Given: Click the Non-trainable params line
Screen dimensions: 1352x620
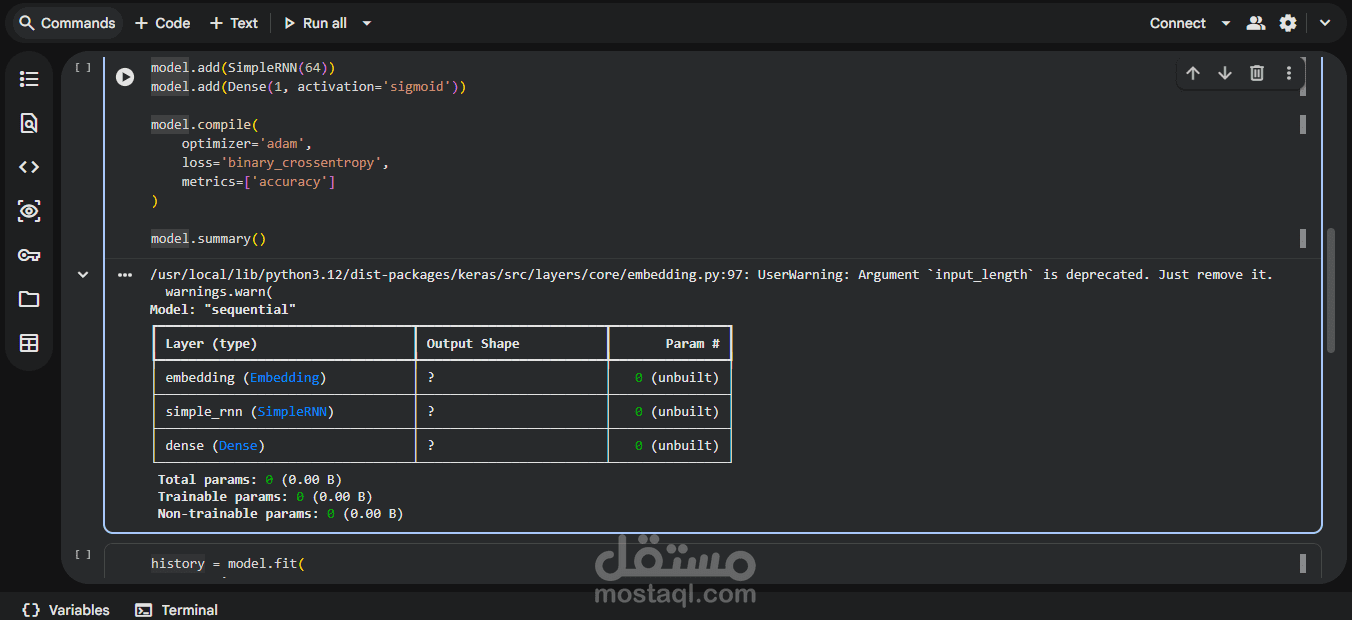Looking at the screenshot, I should (280, 513).
